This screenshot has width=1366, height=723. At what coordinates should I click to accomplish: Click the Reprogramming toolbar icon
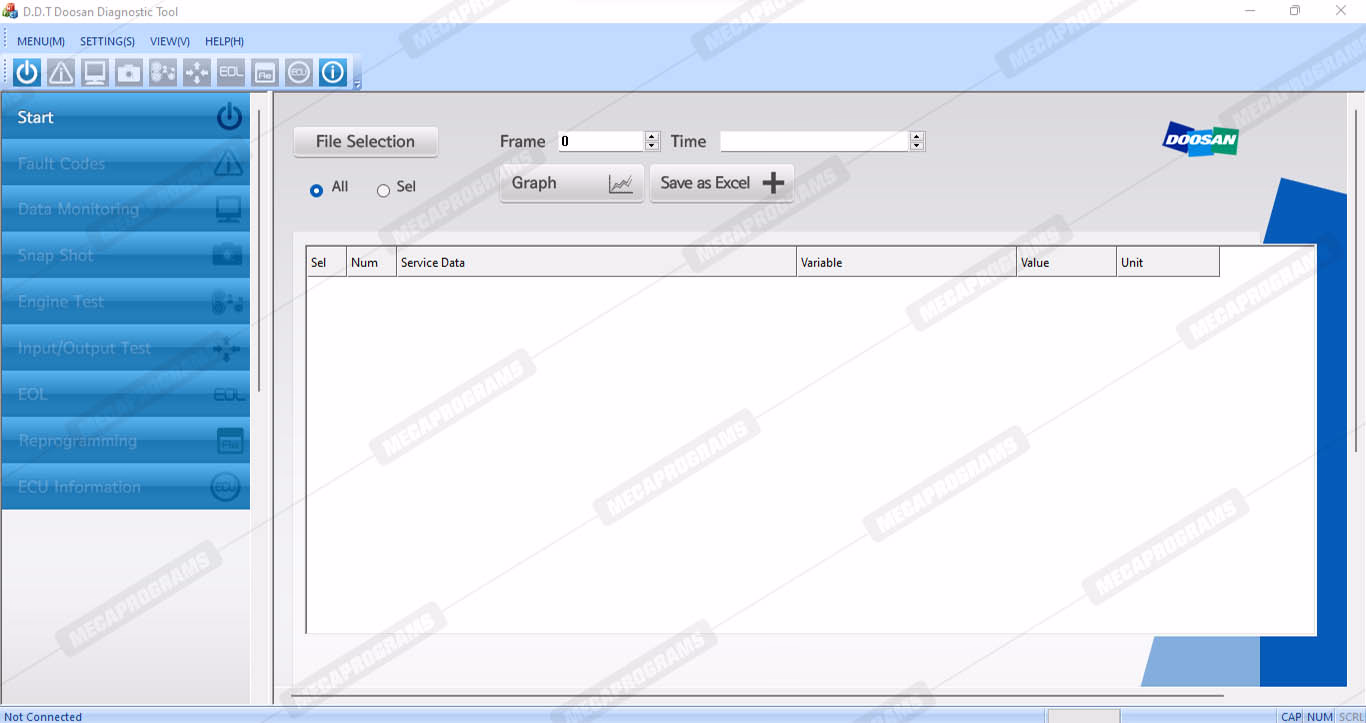(x=265, y=72)
